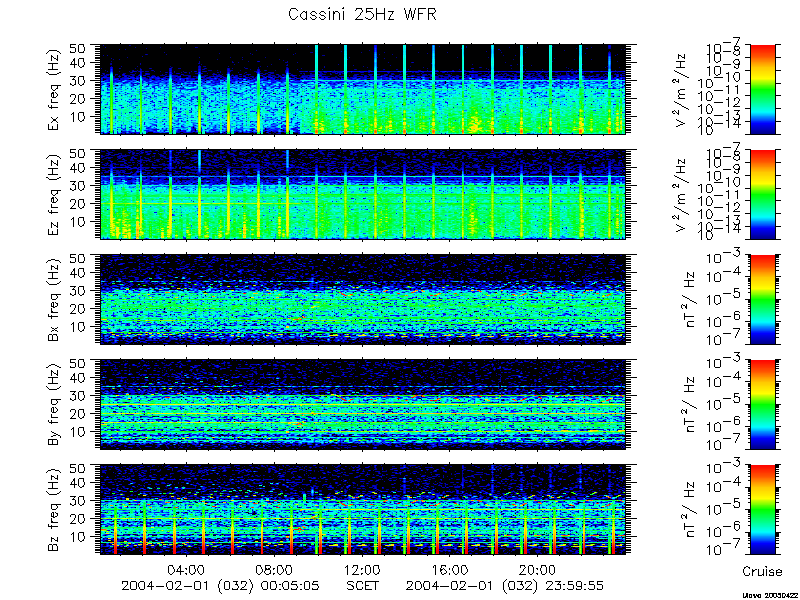Click the By freq spectrogram panel
The image size is (800, 600).
coord(362,405)
